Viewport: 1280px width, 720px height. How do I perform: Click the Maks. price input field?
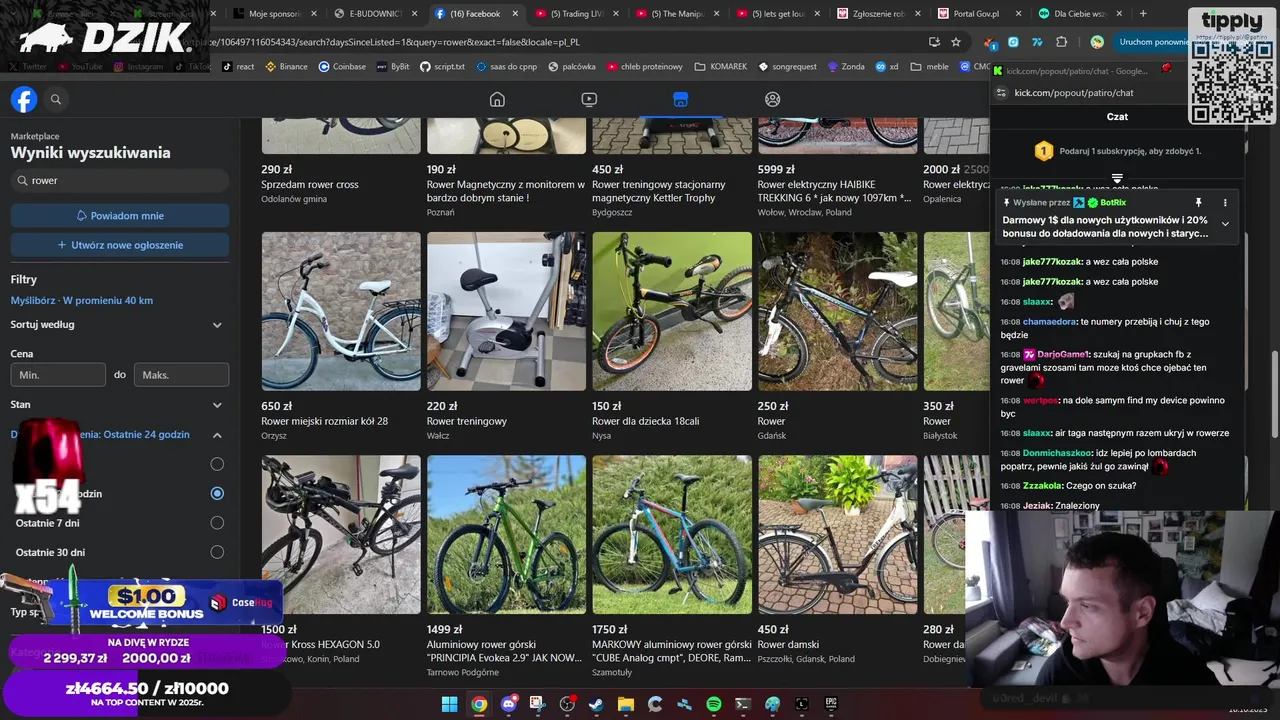pyautogui.click(x=181, y=375)
